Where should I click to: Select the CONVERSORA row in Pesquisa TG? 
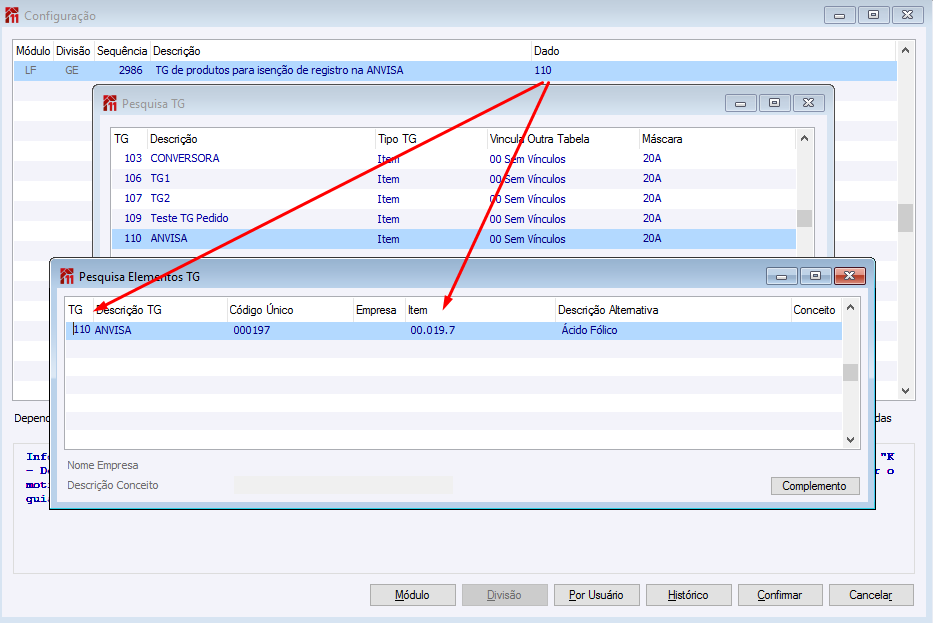454,159
